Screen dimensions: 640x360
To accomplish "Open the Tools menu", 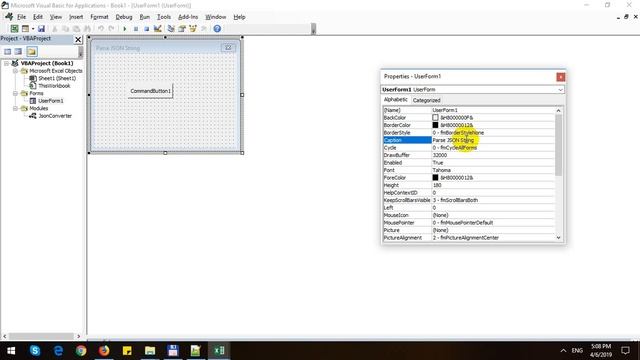I will pyautogui.click(x=164, y=17).
